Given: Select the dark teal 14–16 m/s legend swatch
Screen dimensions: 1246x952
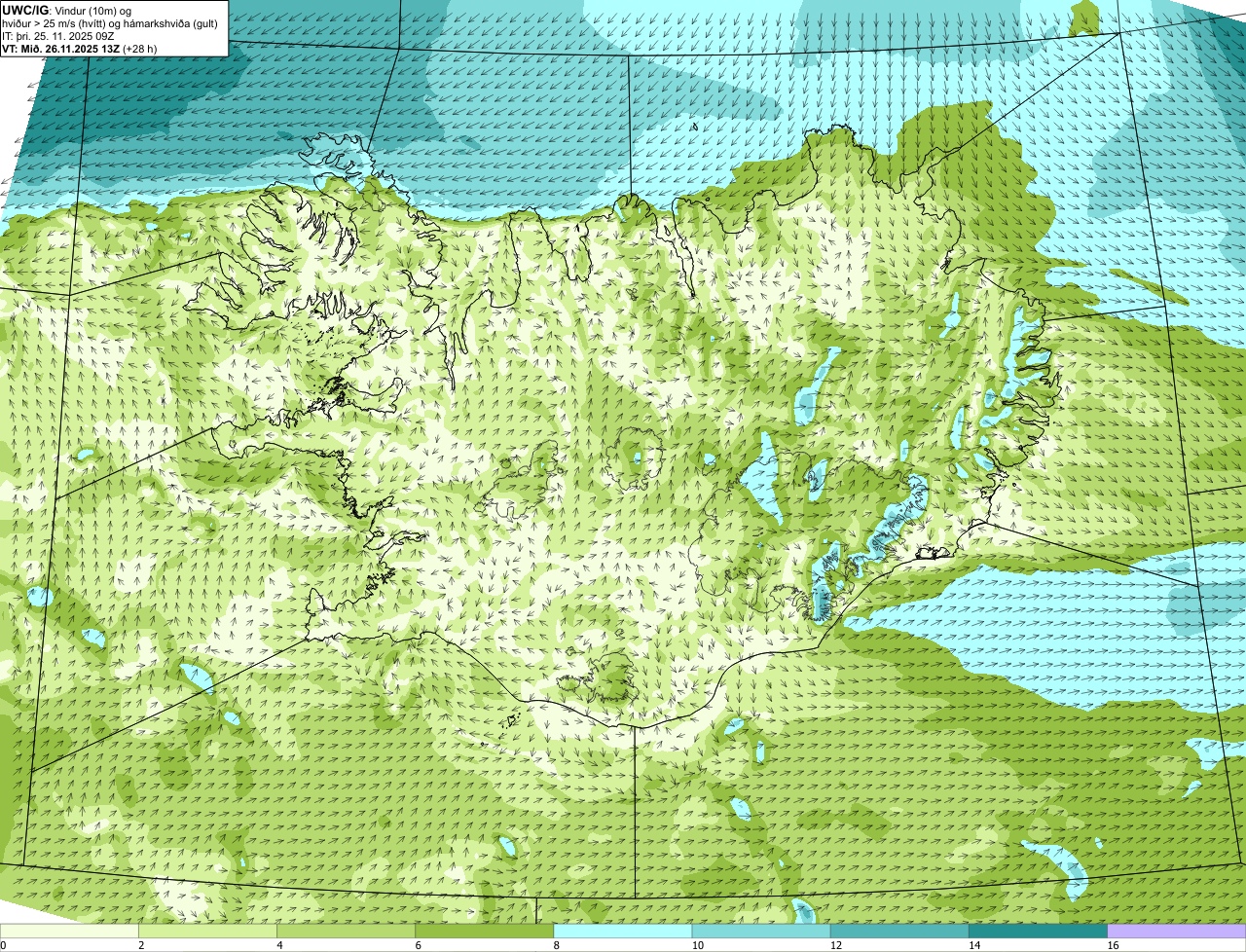Looking at the screenshot, I should coord(1039,931).
